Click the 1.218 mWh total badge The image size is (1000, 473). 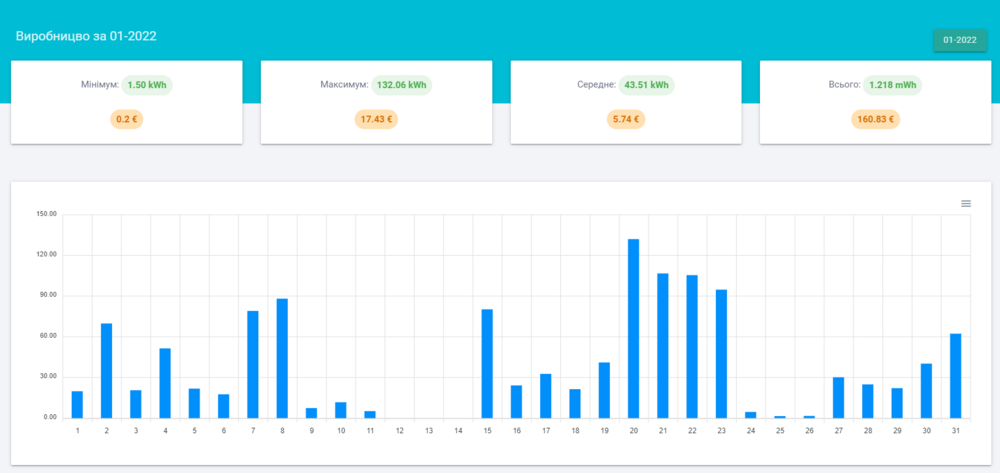point(893,85)
